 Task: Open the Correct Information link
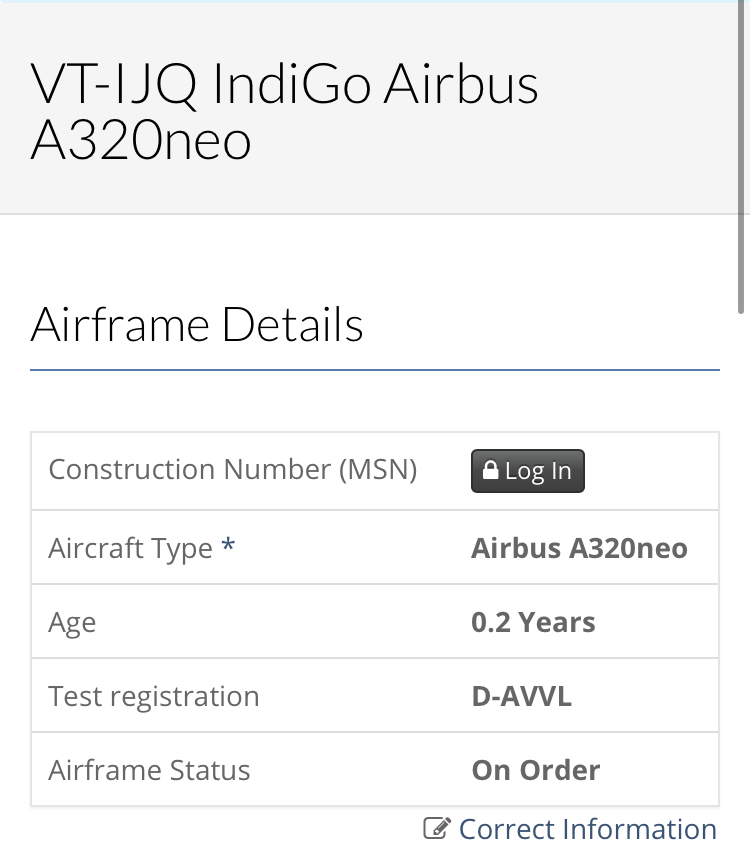587,829
